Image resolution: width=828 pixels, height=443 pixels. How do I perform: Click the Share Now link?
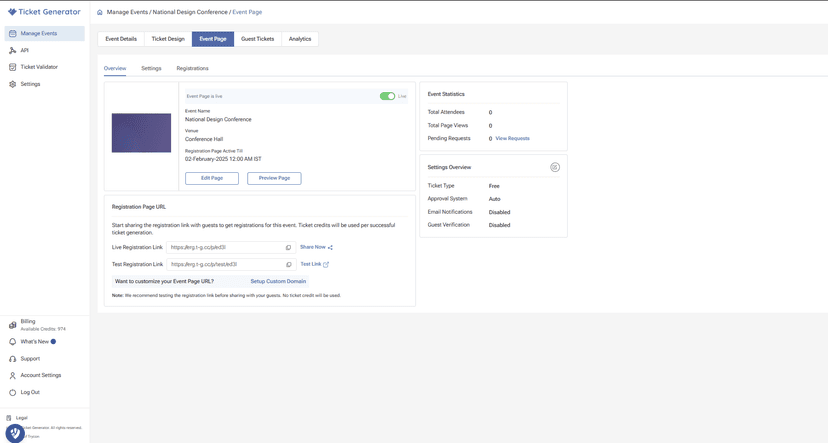click(313, 247)
